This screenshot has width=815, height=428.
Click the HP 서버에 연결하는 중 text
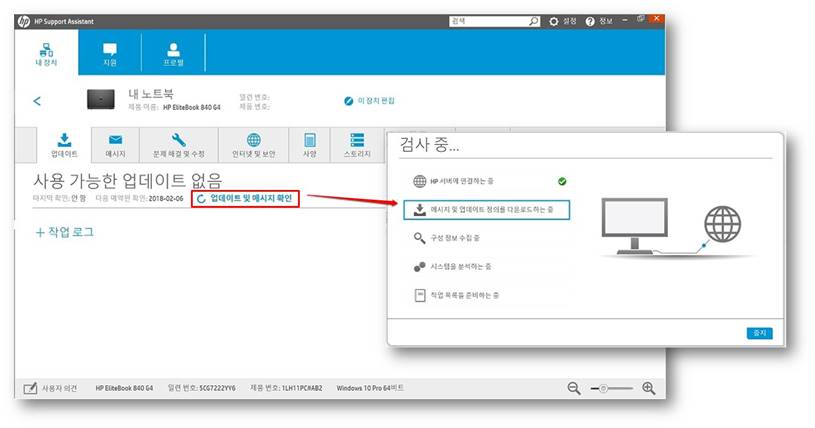coord(462,181)
